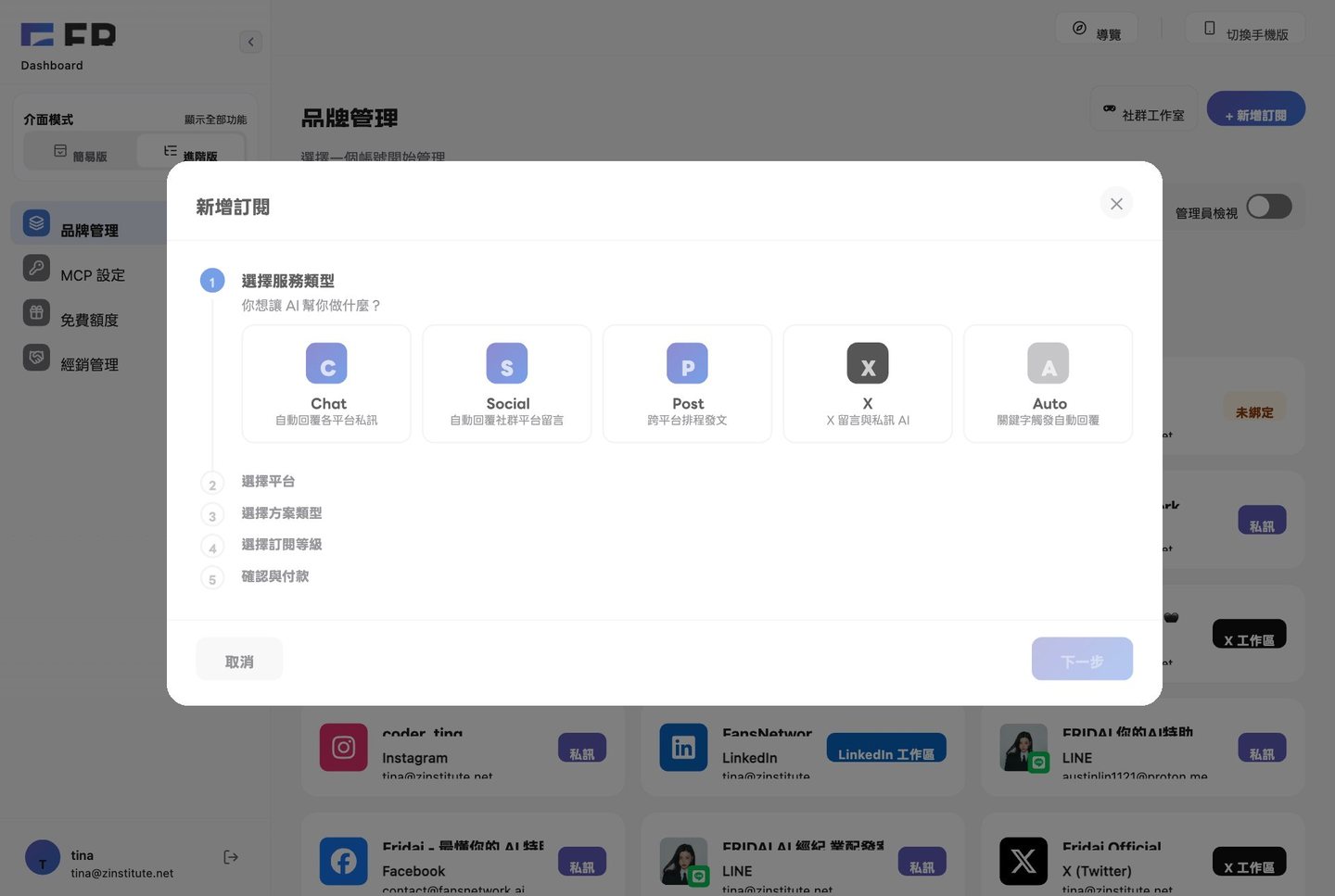Click step 2 選擇平台
The height and width of the screenshot is (896, 1335).
(x=268, y=481)
